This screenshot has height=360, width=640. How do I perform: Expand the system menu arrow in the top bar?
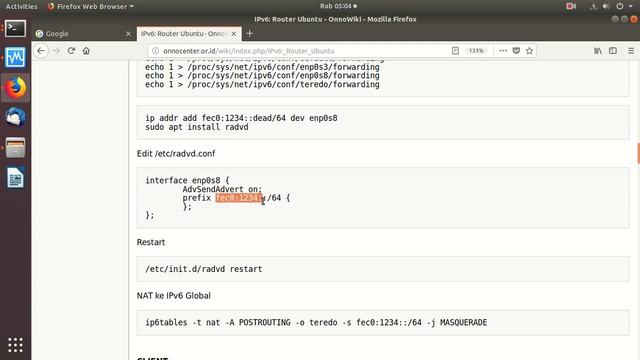point(631,6)
